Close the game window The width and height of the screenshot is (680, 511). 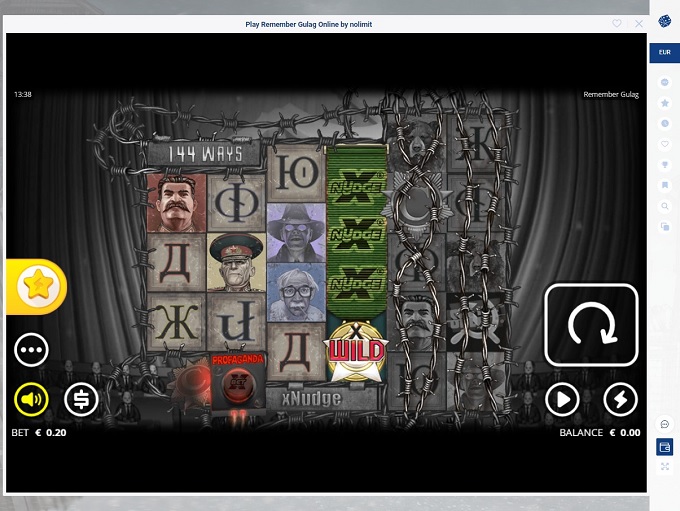click(638, 24)
